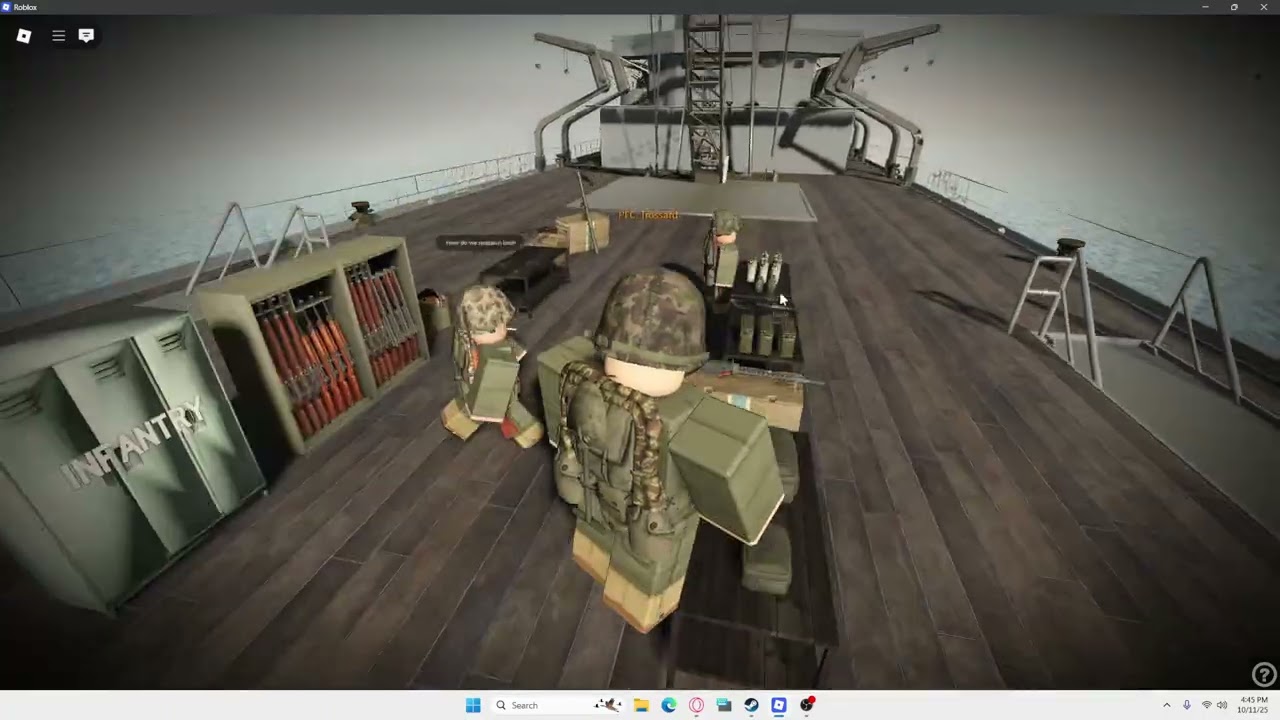The width and height of the screenshot is (1280, 720).
Task: Open the app icon left of Steam
Action: (724, 705)
